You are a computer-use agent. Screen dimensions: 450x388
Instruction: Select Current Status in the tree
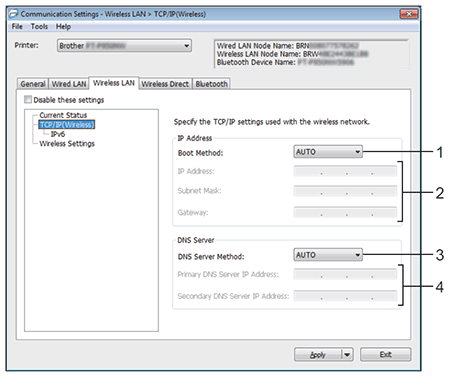63,115
